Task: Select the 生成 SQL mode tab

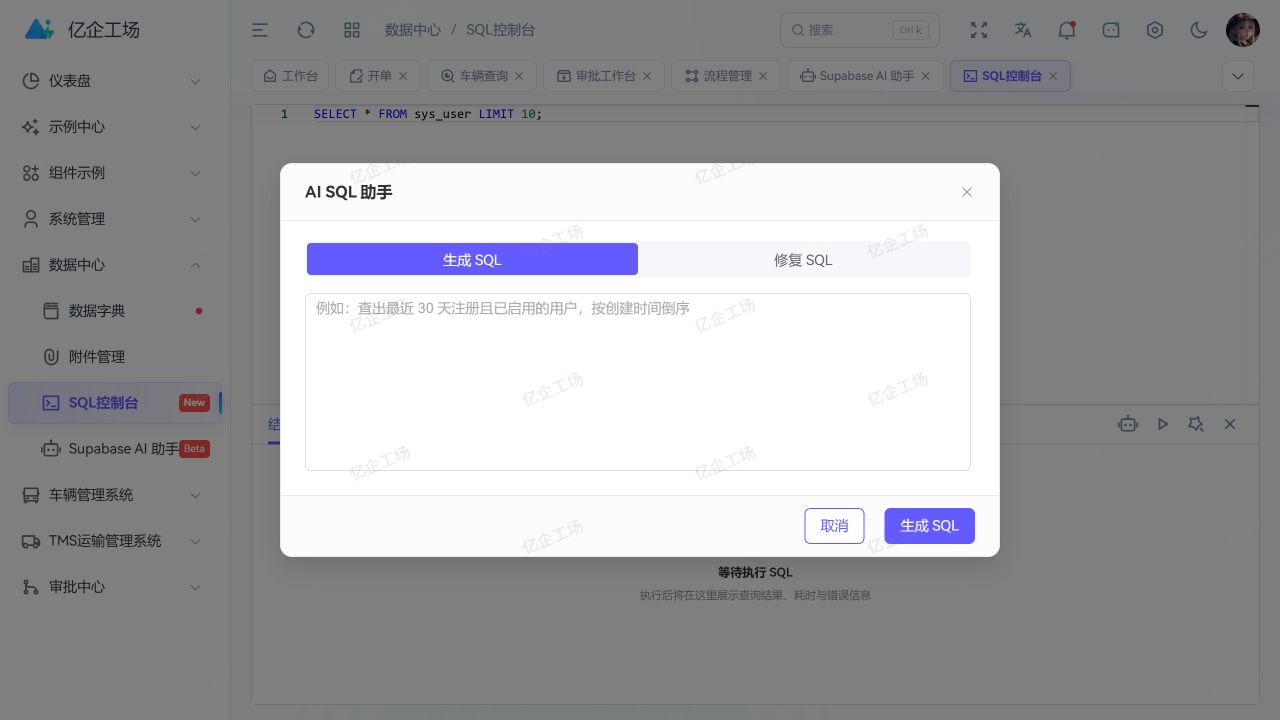Action: point(472,259)
